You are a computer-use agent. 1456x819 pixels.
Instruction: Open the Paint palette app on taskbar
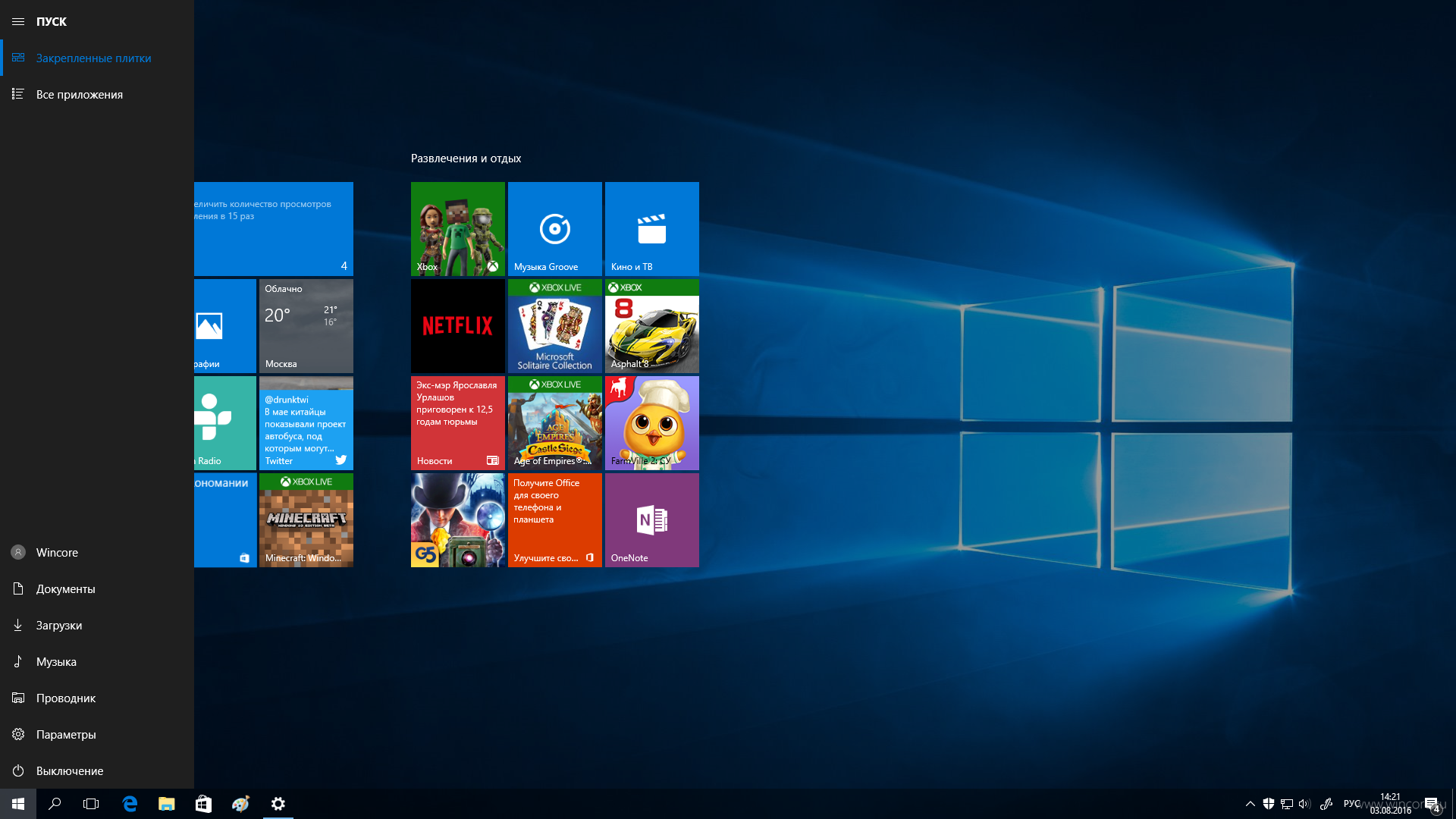[x=240, y=804]
